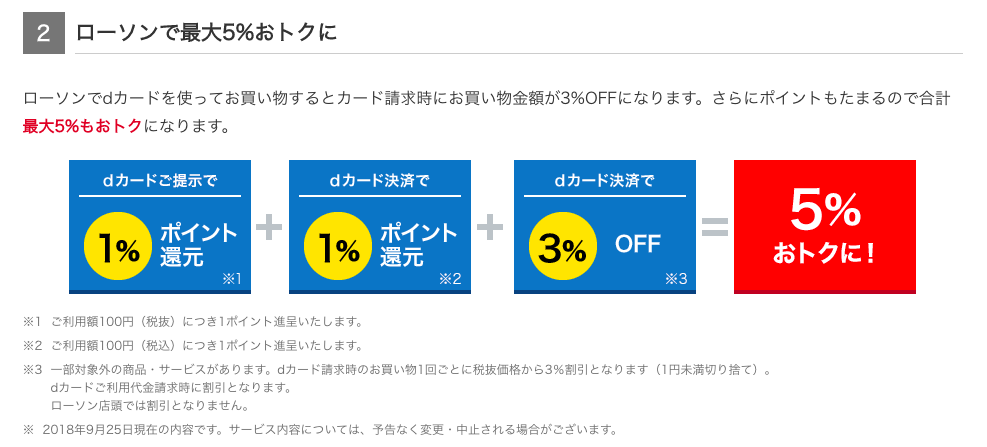Click the gray equals sign

pyautogui.click(x=714, y=227)
